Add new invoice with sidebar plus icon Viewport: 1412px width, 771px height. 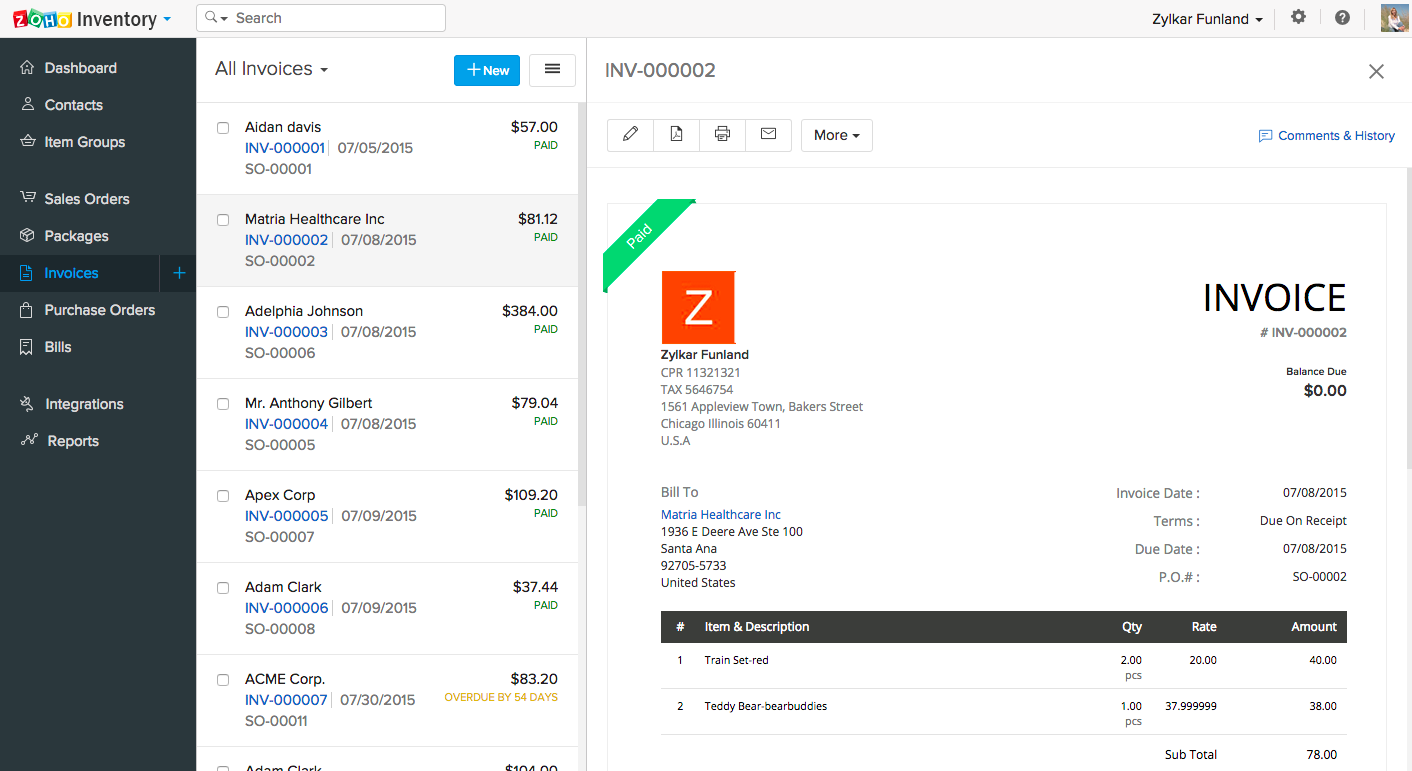(179, 273)
